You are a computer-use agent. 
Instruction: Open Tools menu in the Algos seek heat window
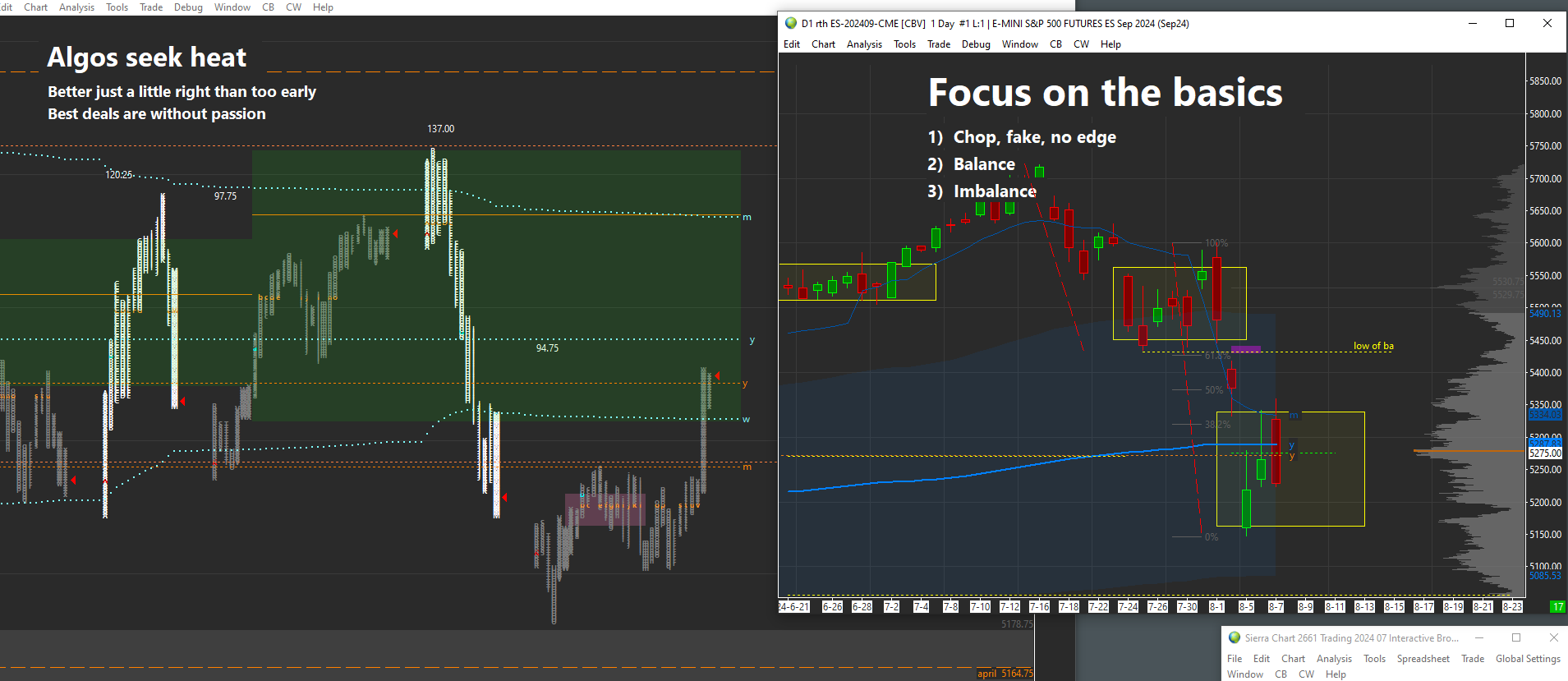pos(117,7)
